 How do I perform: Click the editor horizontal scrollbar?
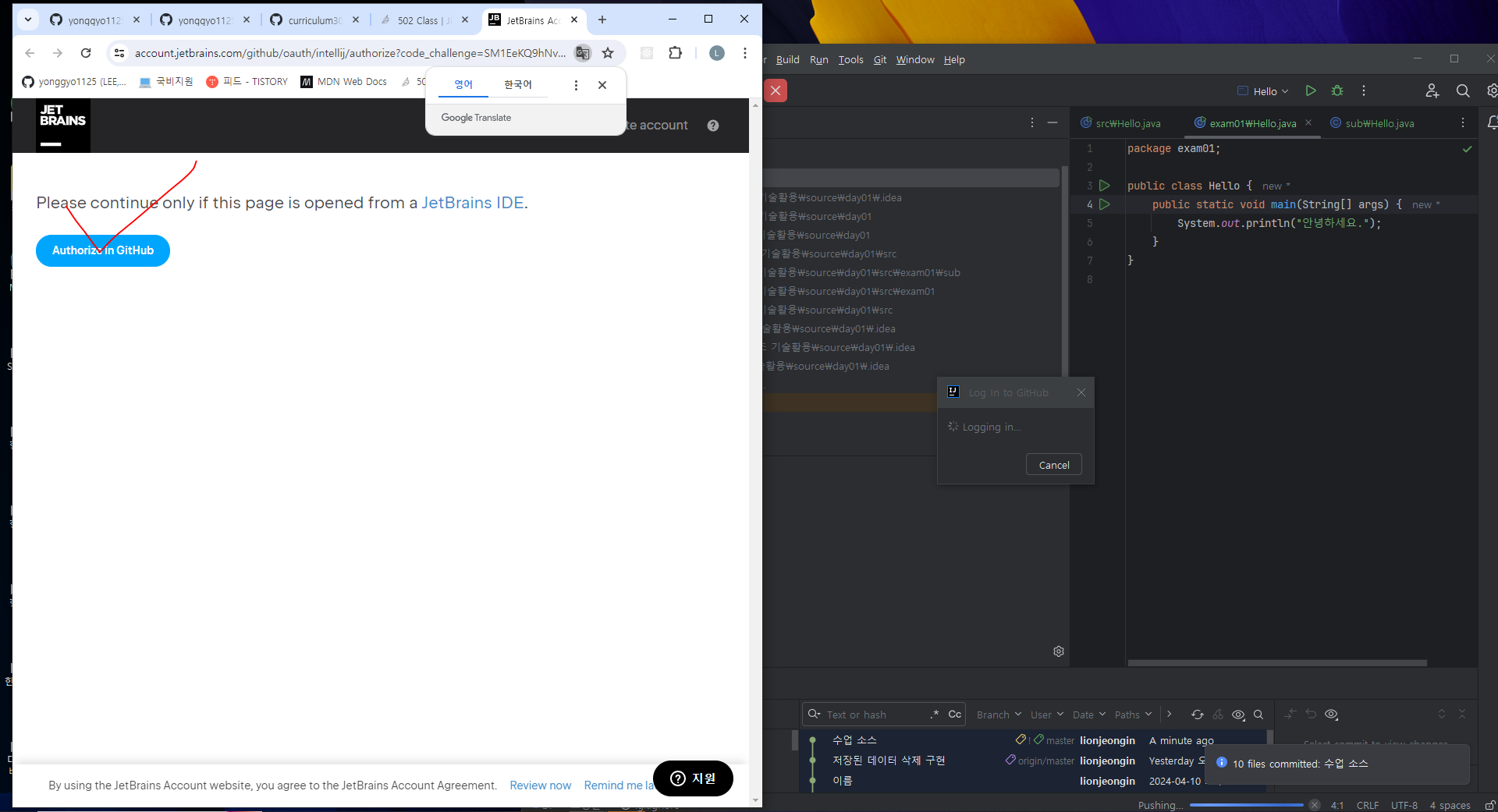tap(1277, 663)
